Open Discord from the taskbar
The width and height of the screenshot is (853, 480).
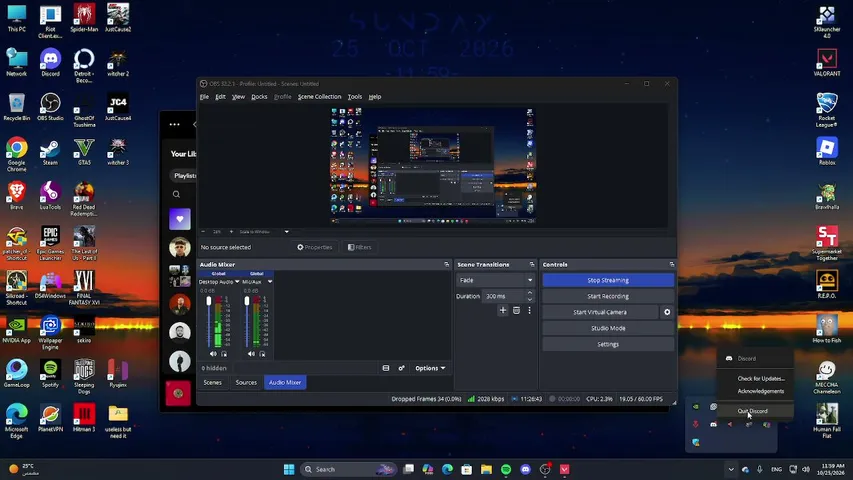pos(526,469)
